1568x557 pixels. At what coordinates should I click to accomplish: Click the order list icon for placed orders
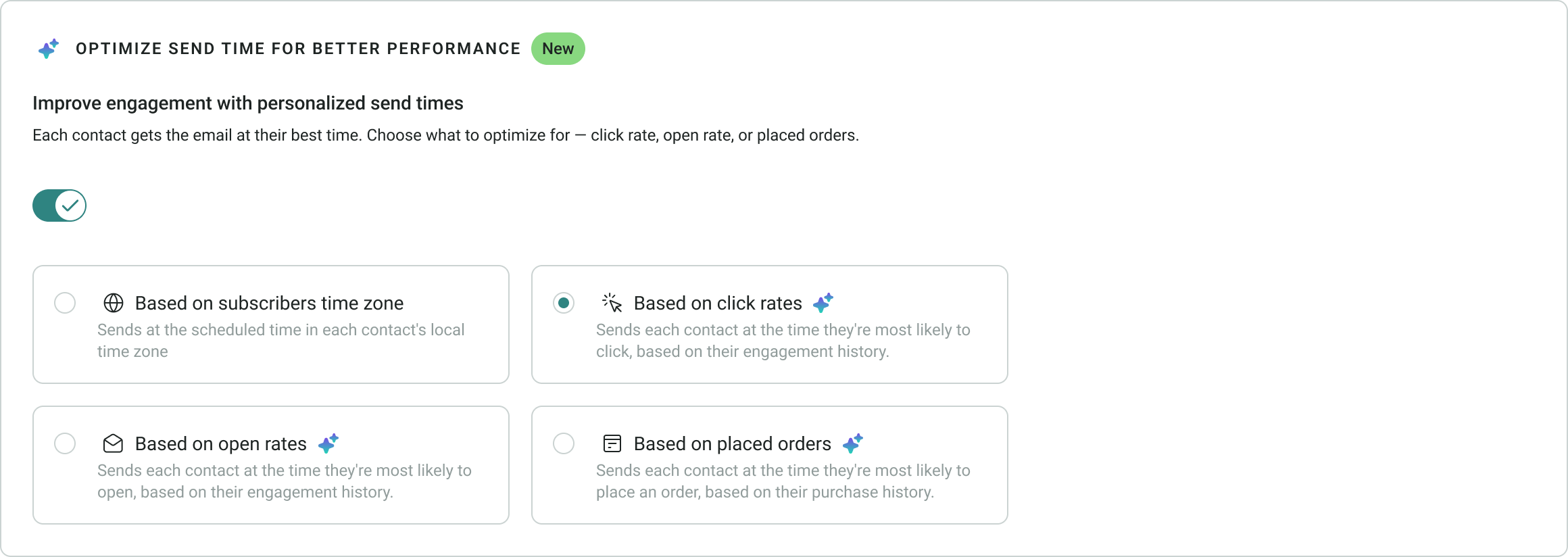[x=612, y=443]
